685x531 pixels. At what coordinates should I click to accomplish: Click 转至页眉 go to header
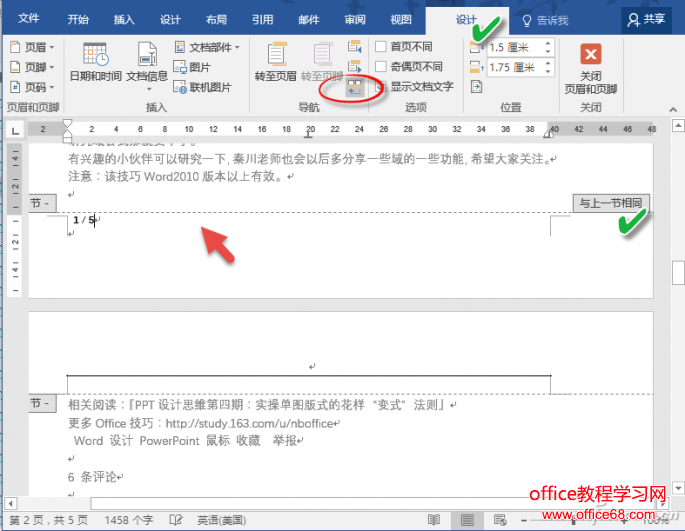point(276,62)
